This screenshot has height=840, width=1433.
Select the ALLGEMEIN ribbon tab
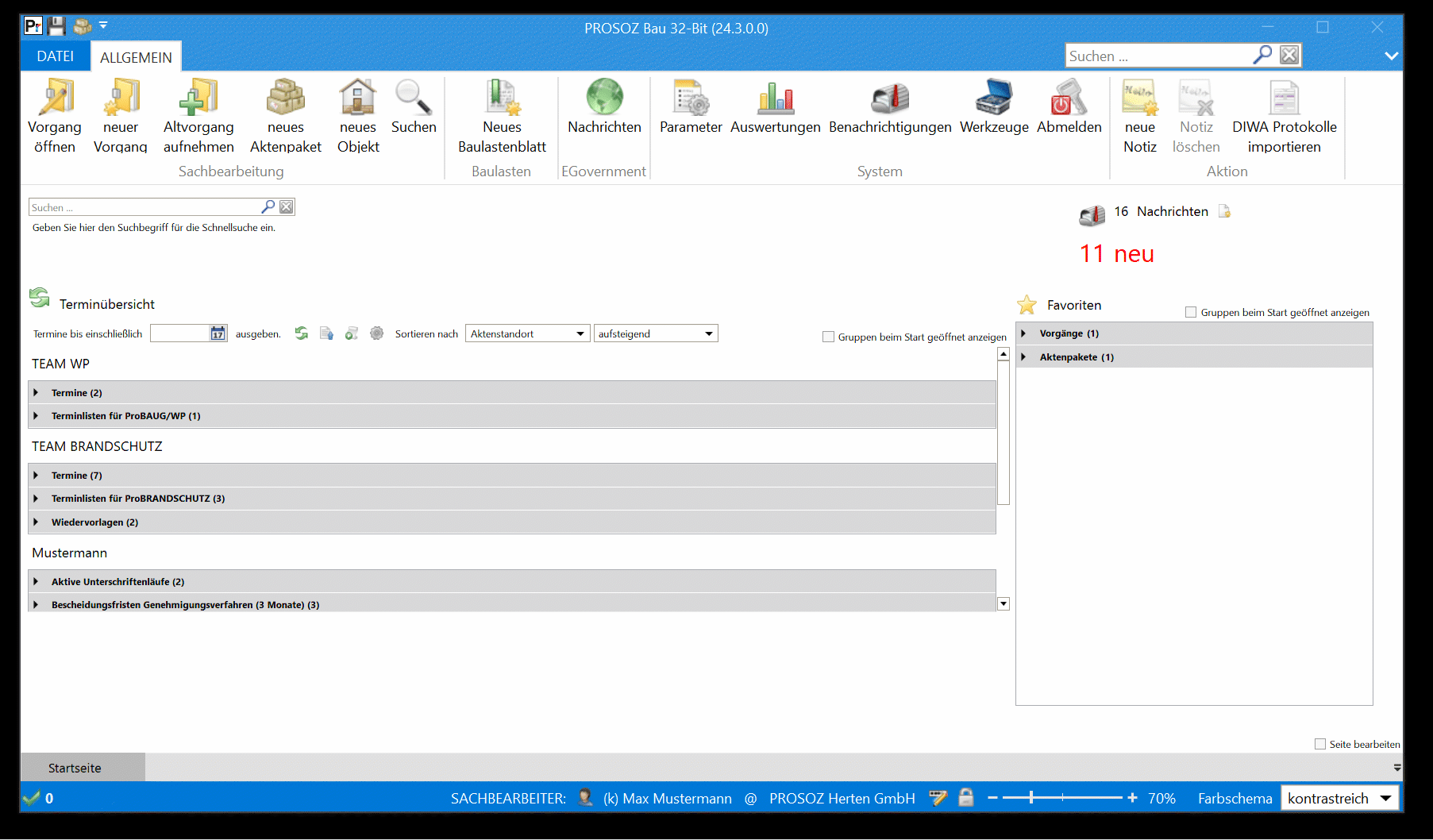click(136, 57)
